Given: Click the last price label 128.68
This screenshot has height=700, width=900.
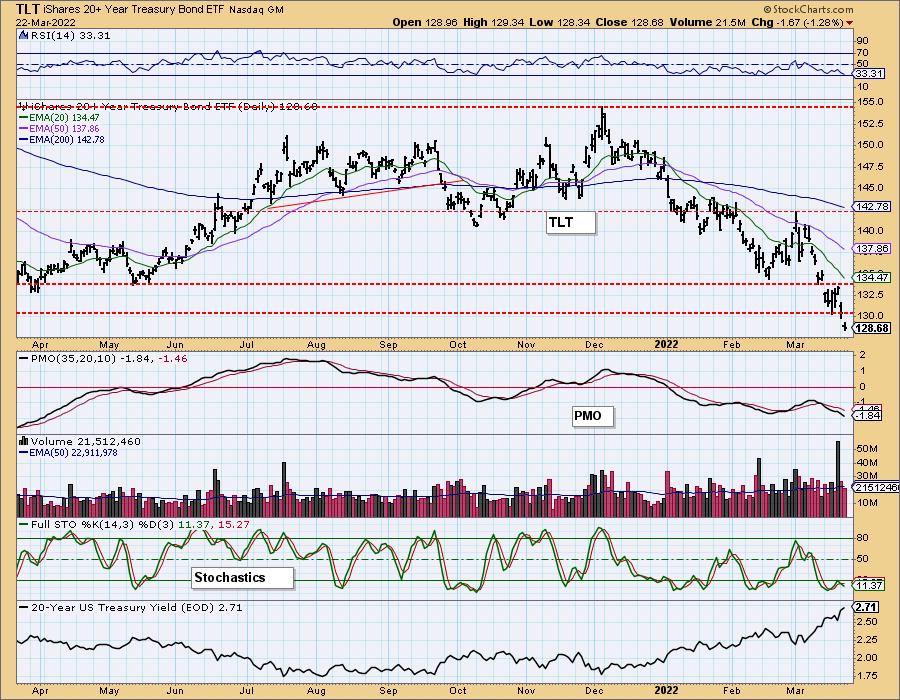Looking at the screenshot, I should pos(872,328).
